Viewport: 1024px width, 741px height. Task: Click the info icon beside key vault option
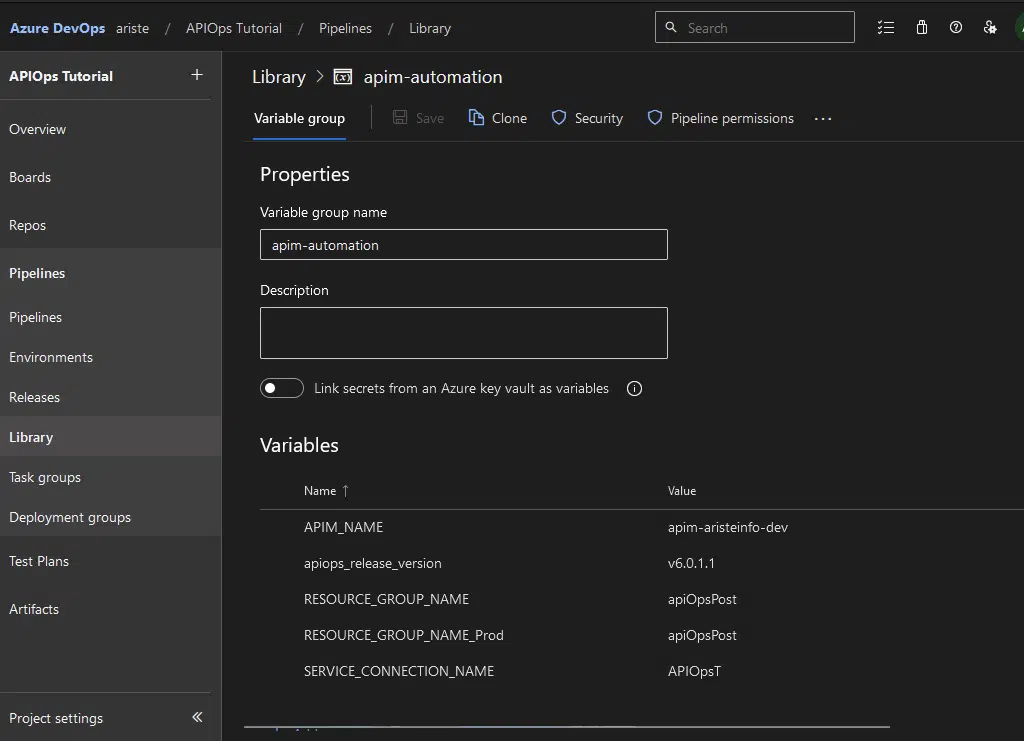point(634,388)
